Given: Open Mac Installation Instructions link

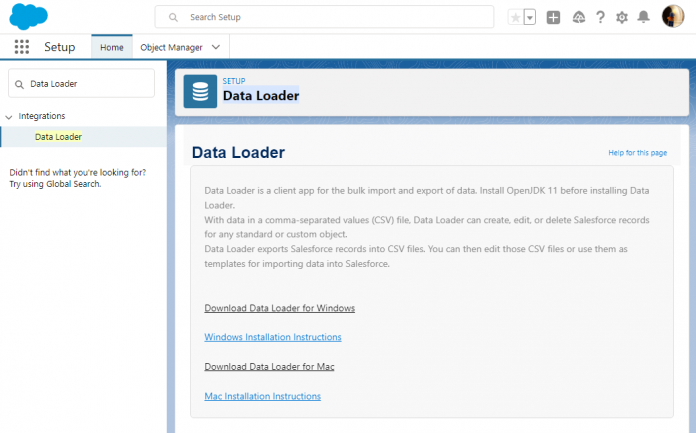Looking at the screenshot, I should tap(262, 396).
